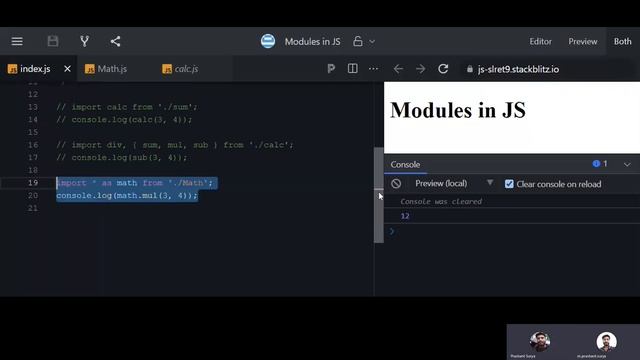Click the split editor icon

pos(353,69)
